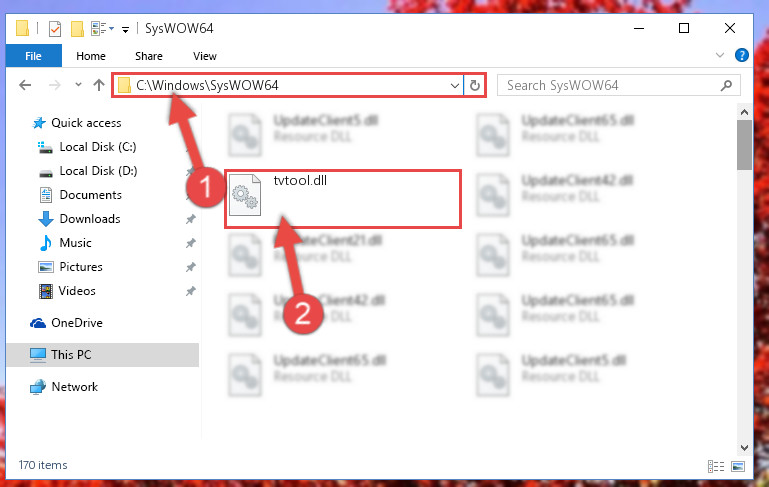Open the Share tab
The image size is (769, 487).
point(149,56)
